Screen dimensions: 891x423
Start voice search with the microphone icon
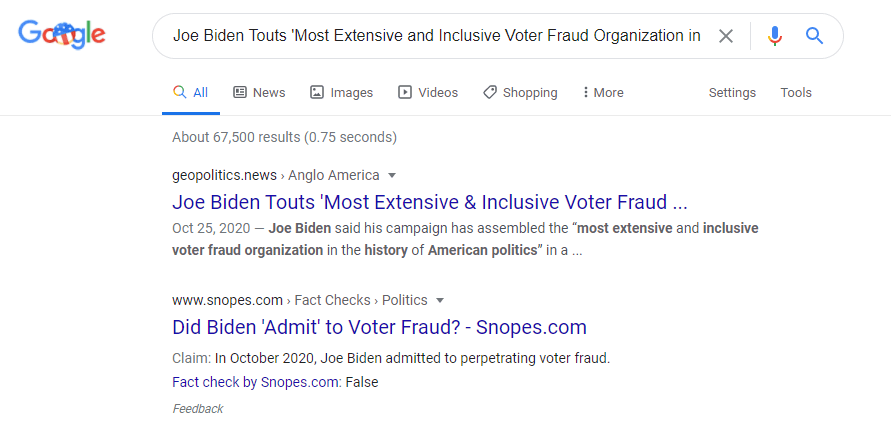tap(775, 36)
